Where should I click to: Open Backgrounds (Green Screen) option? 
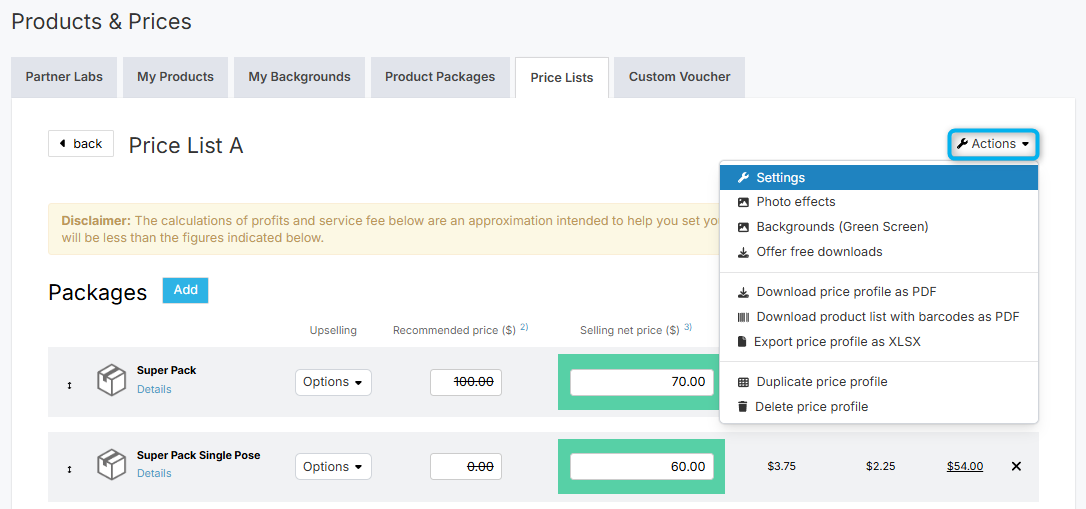879,227
